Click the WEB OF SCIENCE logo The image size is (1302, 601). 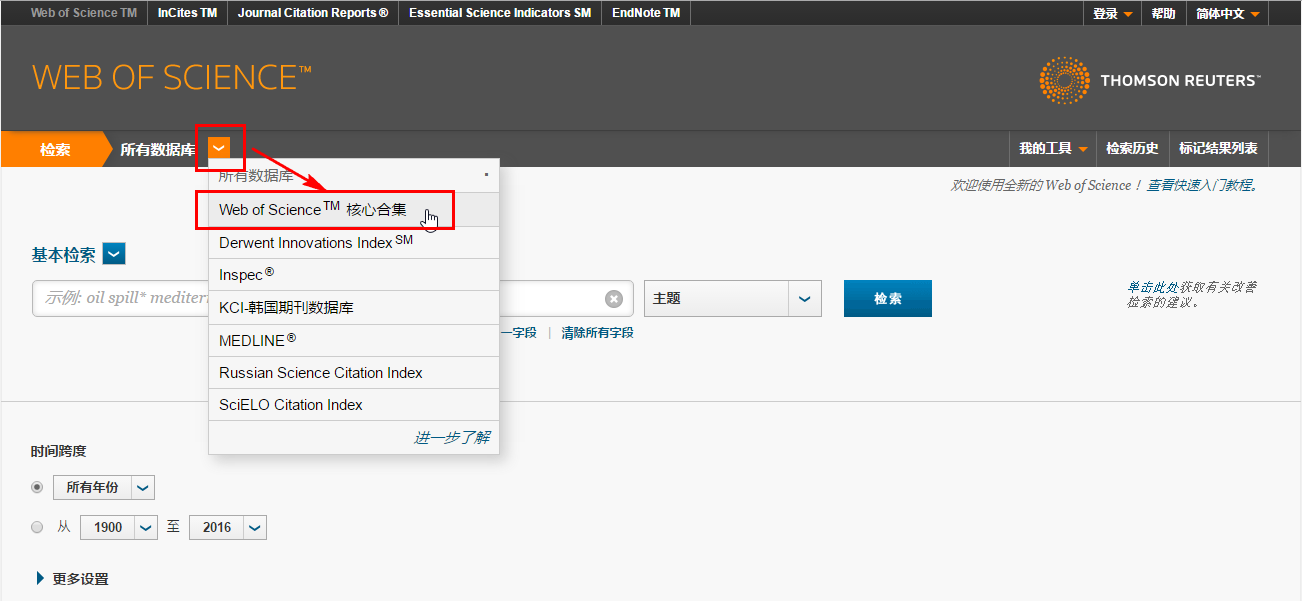(170, 76)
